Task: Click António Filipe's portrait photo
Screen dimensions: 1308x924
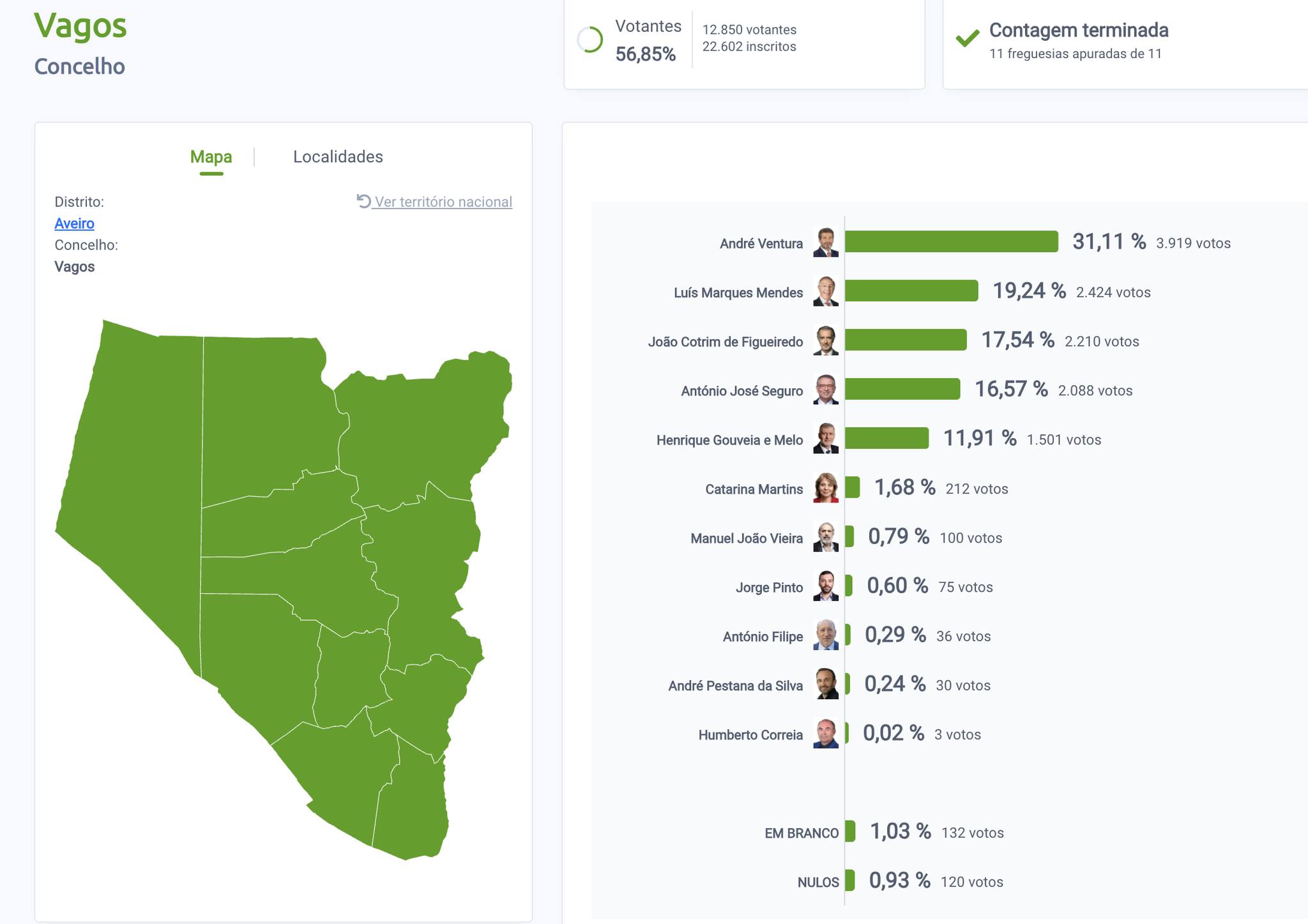Action: [825, 635]
